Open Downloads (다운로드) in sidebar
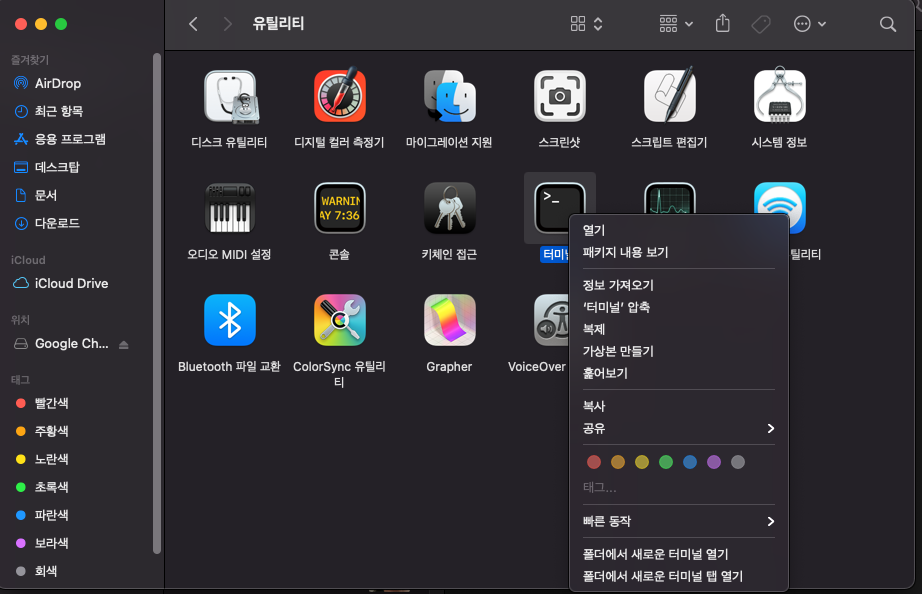This screenshot has height=594, width=922. tap(46, 223)
